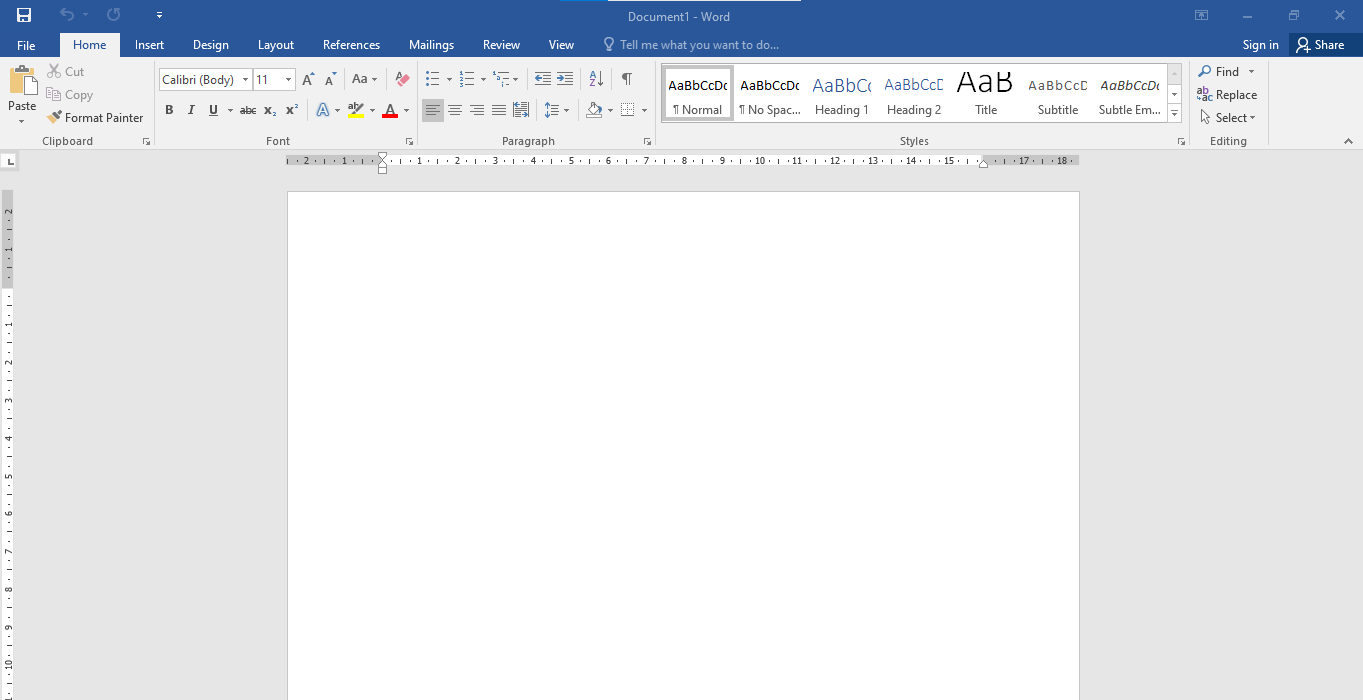Start a bulleted list
This screenshot has width=1363, height=700.
[432, 79]
